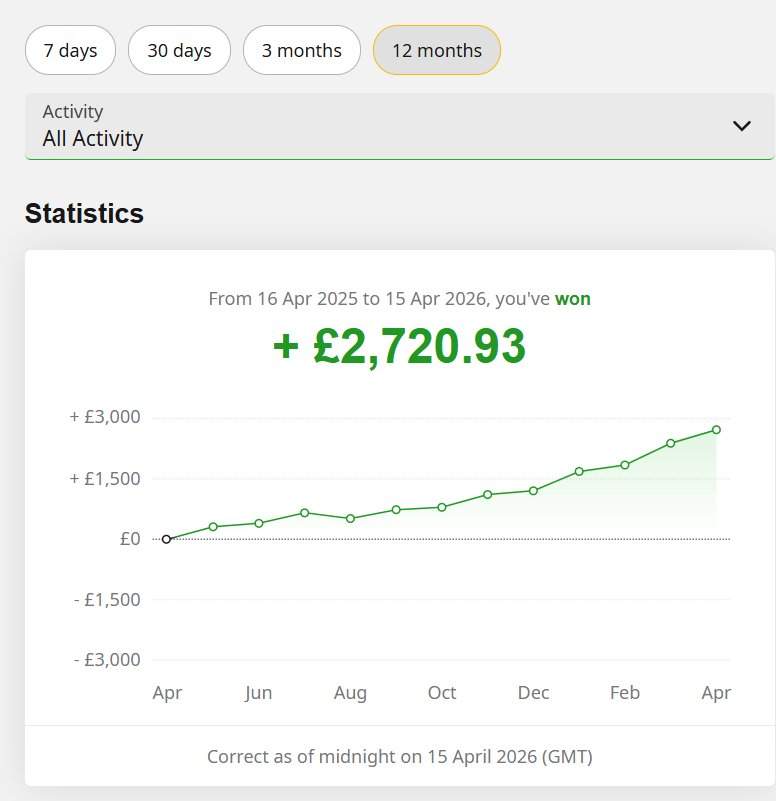The width and height of the screenshot is (776, 801).
Task: Select the 7 days filter
Action: tap(70, 50)
